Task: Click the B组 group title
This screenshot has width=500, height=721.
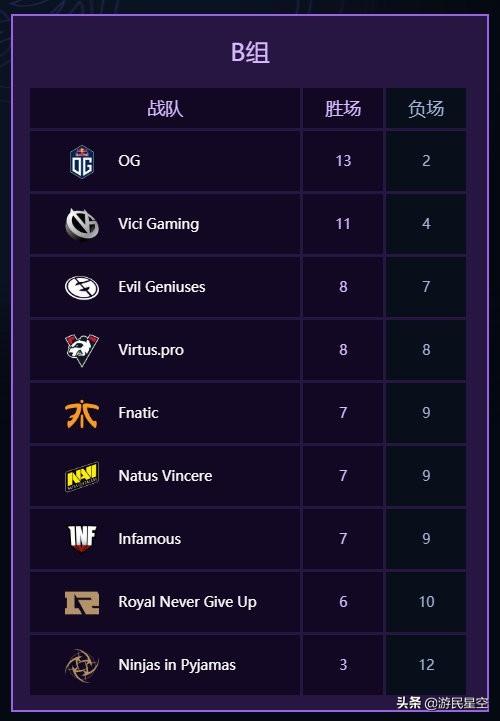Action: click(250, 52)
